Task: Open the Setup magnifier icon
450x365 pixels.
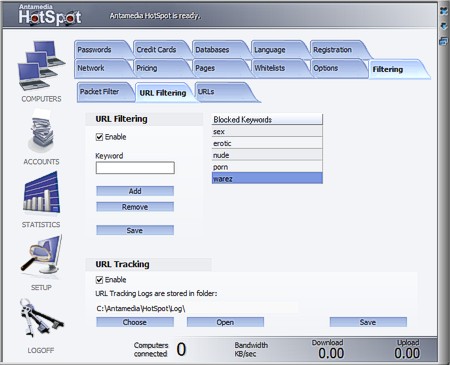Action: tap(42, 255)
